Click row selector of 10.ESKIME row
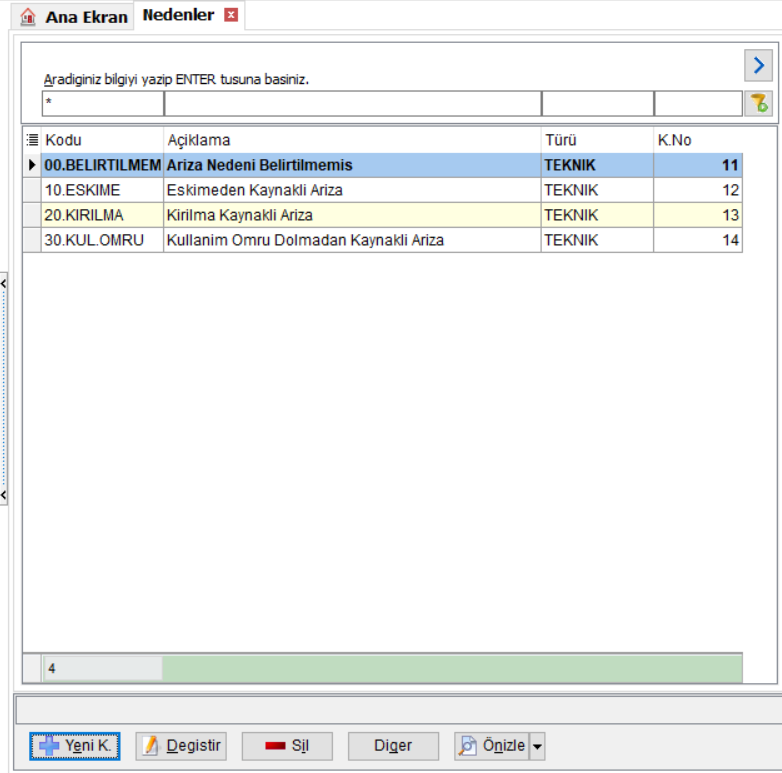 pos(32,190)
